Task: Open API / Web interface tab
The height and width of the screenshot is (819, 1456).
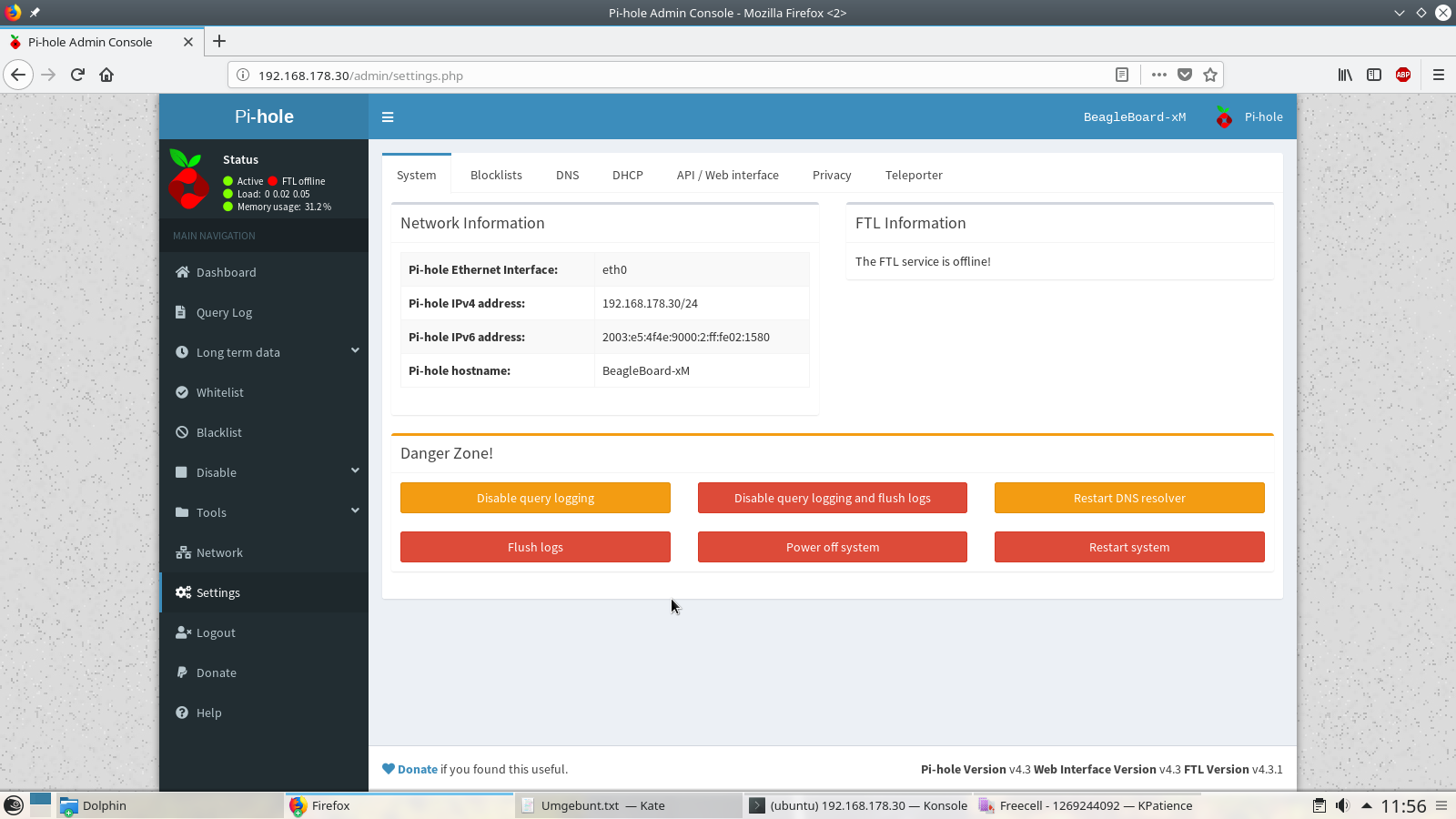Action: (x=728, y=175)
